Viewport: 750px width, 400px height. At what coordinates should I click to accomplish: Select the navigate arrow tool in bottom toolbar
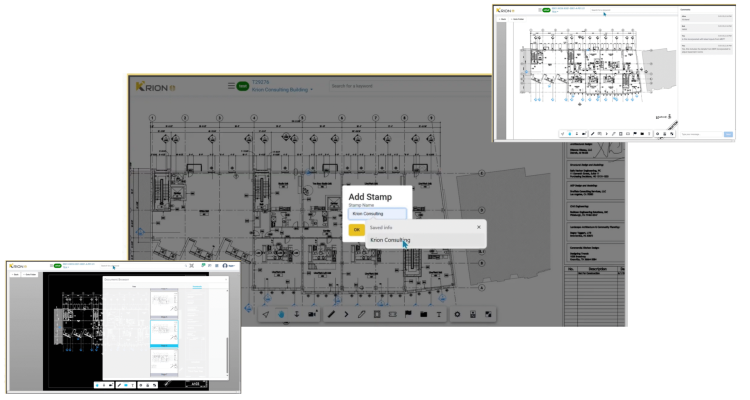click(266, 314)
